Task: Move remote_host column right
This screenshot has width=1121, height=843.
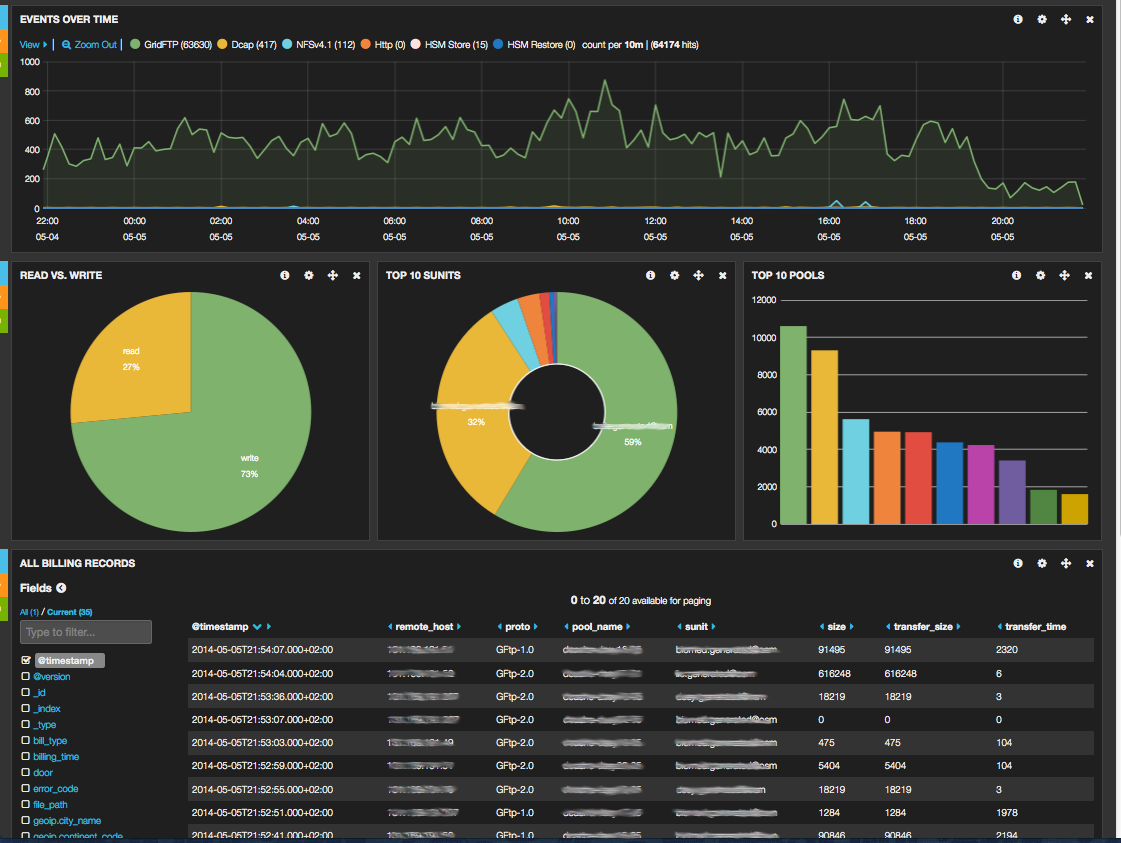Action: [x=459, y=627]
